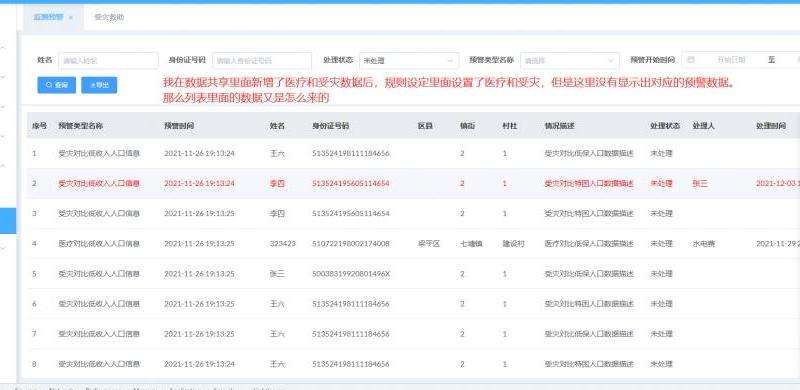Click the 未处理 status in row 8
The height and width of the screenshot is (390, 800).
pos(661,364)
